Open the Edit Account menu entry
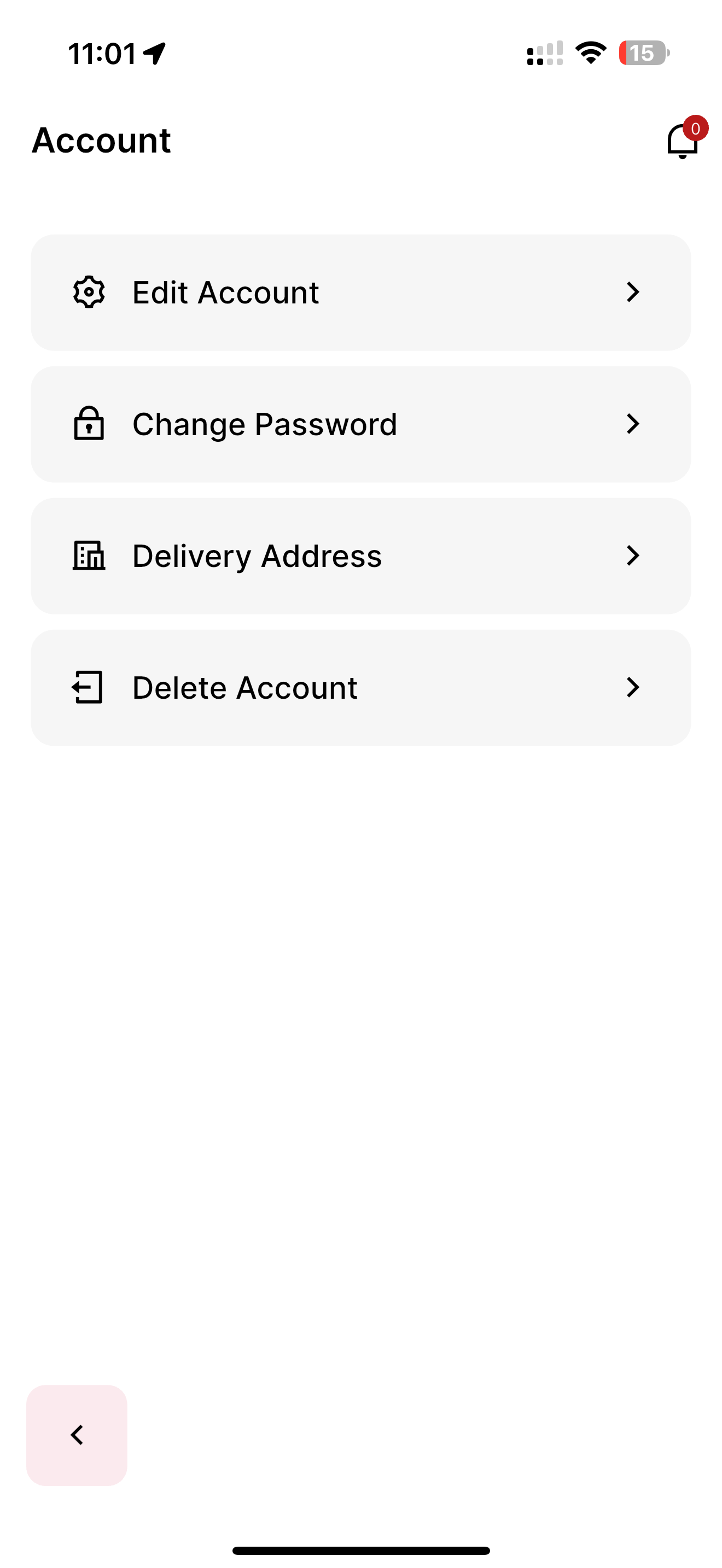 (361, 292)
